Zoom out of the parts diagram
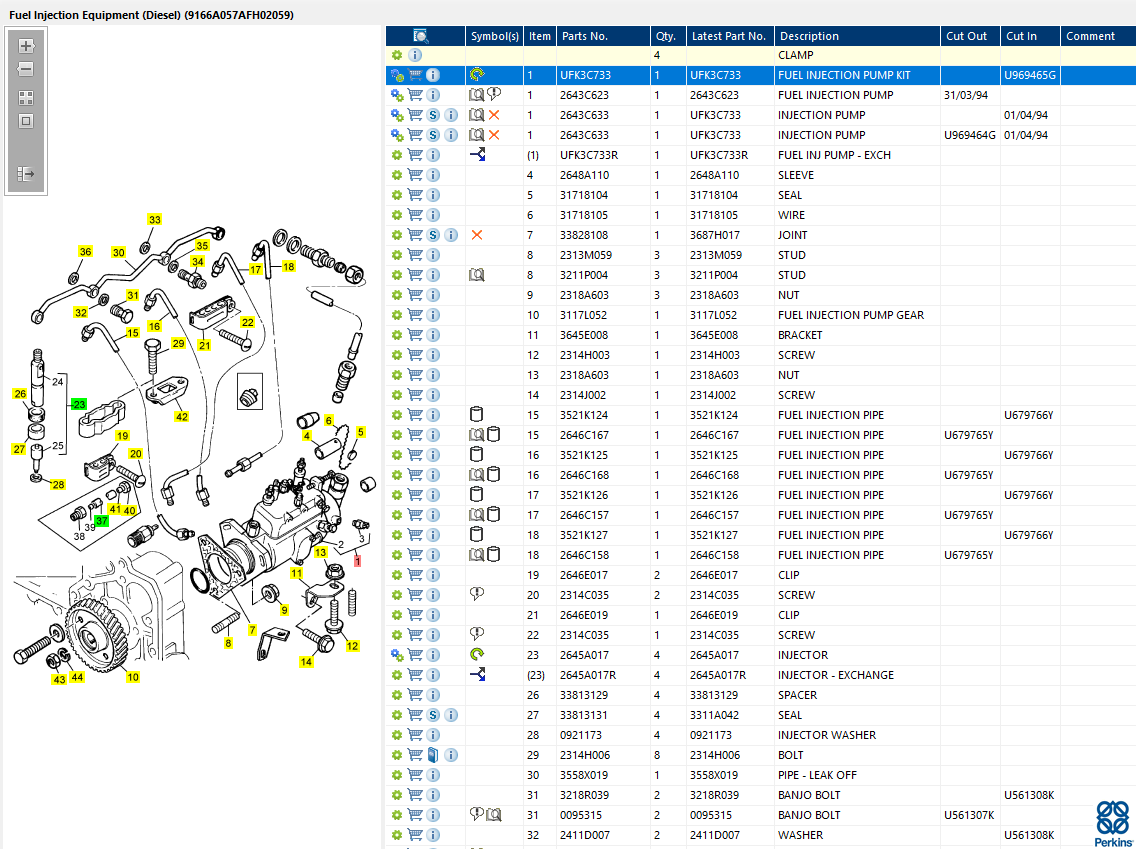The image size is (1136, 849). pos(26,70)
